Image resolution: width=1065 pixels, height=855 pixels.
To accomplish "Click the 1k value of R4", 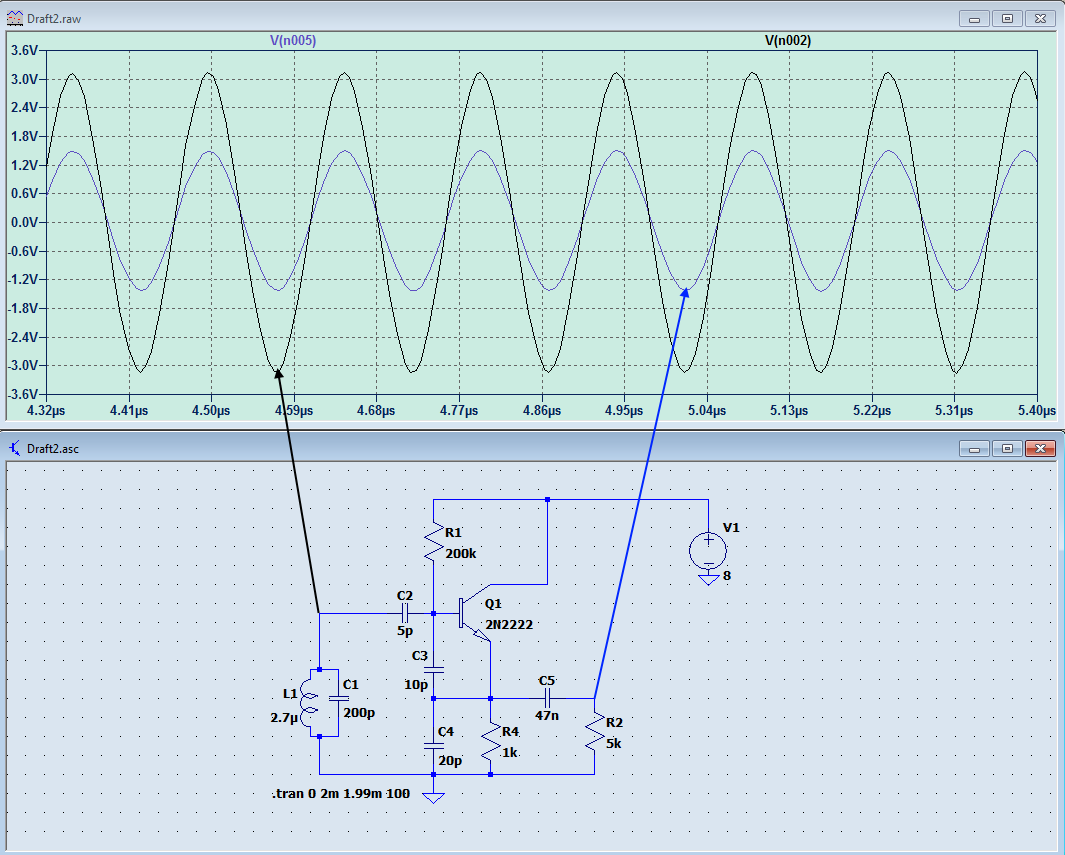I will (510, 753).
